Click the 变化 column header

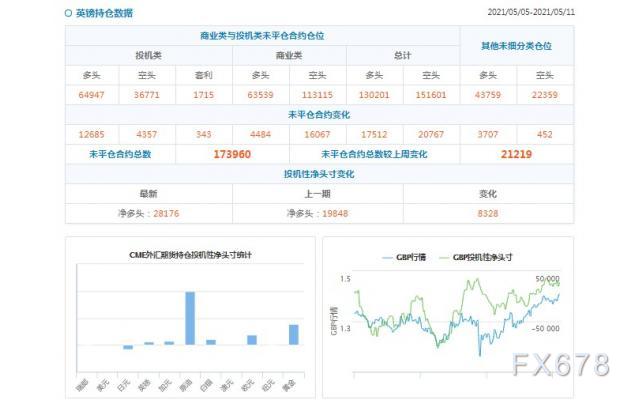(x=488, y=194)
